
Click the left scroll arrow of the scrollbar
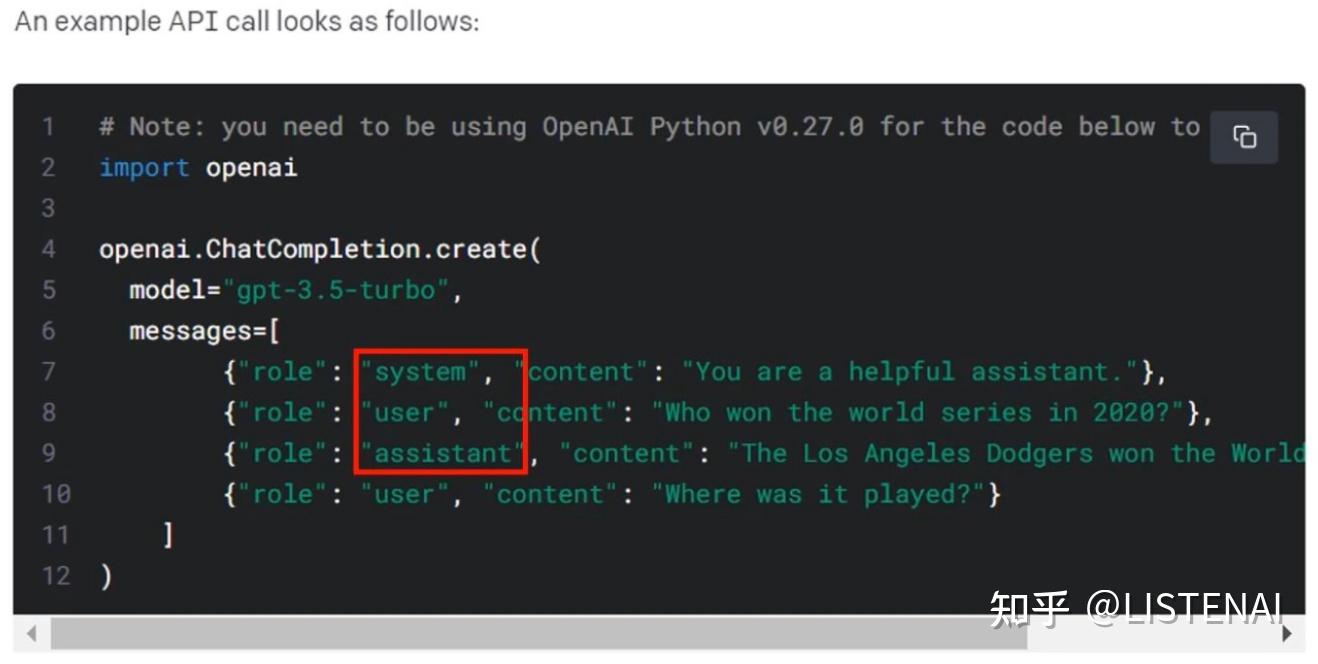click(x=31, y=633)
